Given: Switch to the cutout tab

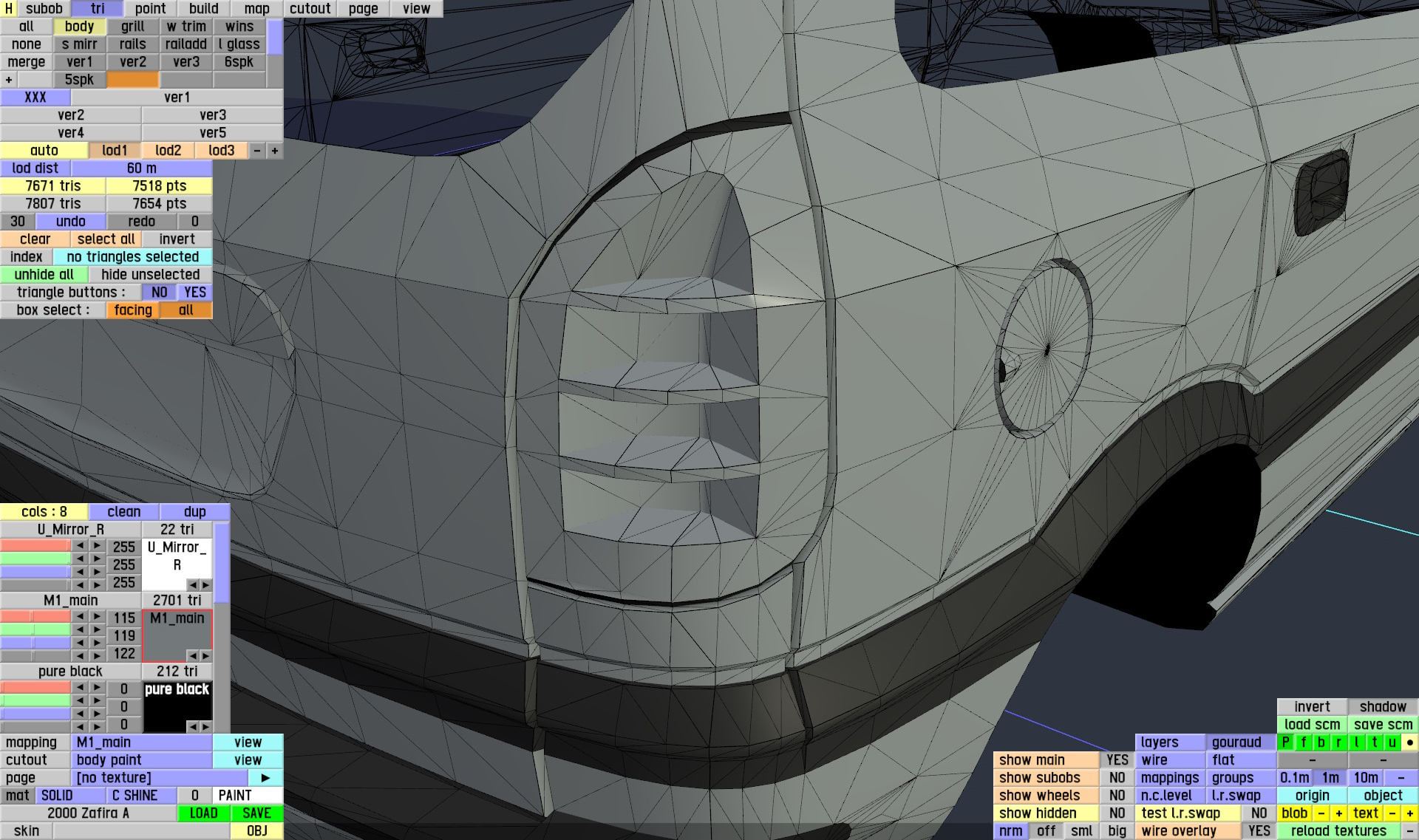Looking at the screenshot, I should pos(310,9).
